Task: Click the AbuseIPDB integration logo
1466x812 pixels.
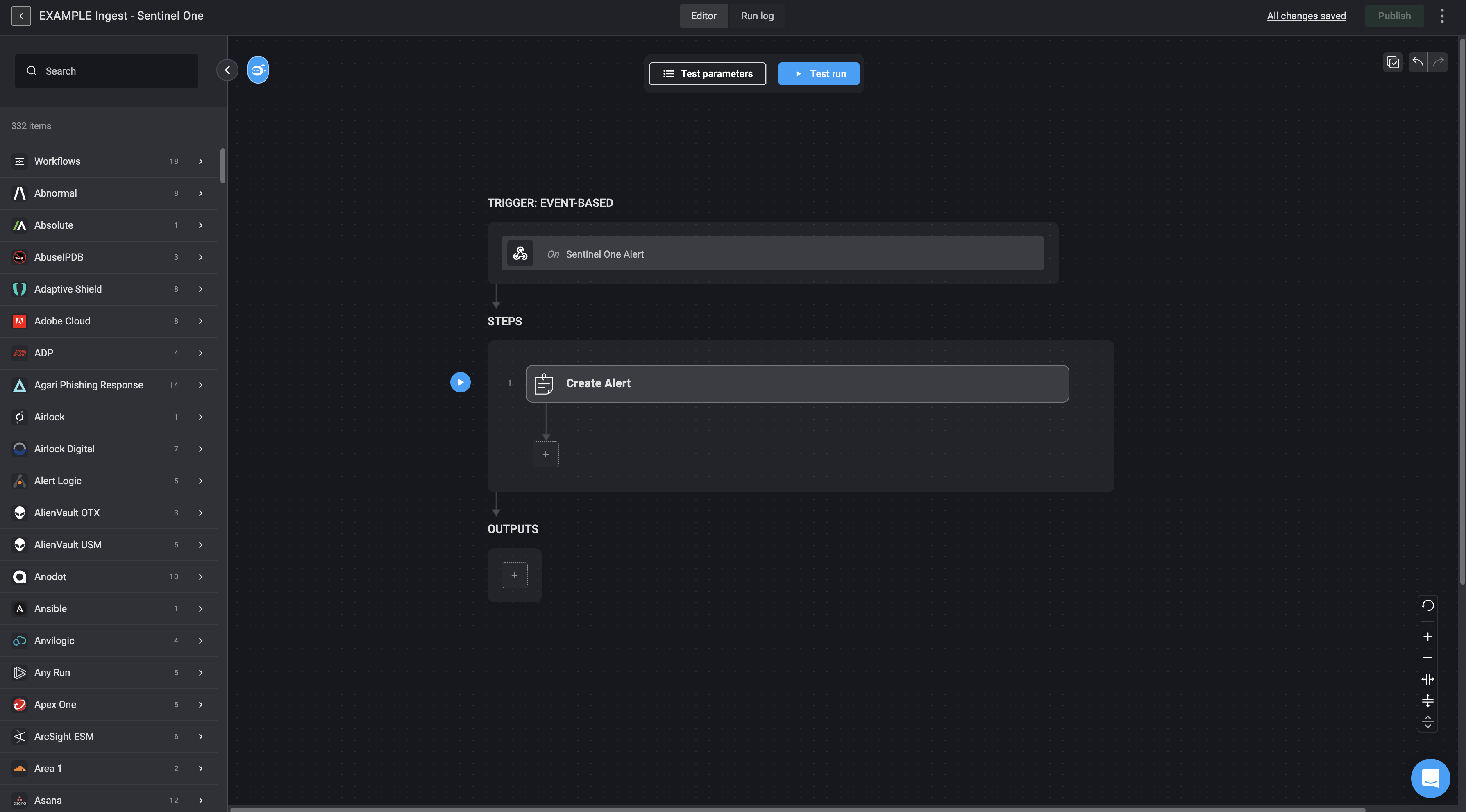Action: coord(19,257)
